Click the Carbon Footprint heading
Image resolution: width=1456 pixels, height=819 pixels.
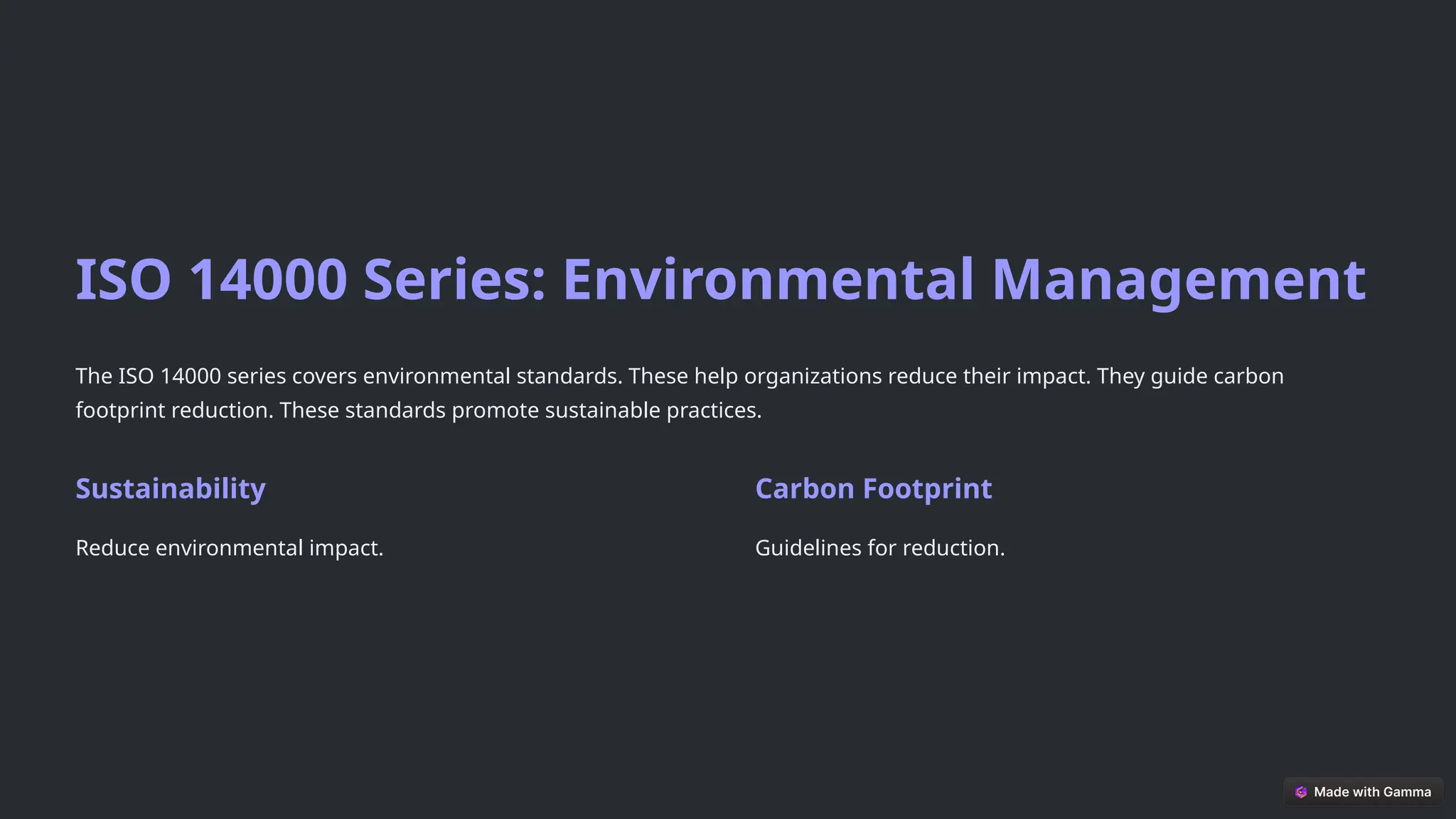(873, 489)
